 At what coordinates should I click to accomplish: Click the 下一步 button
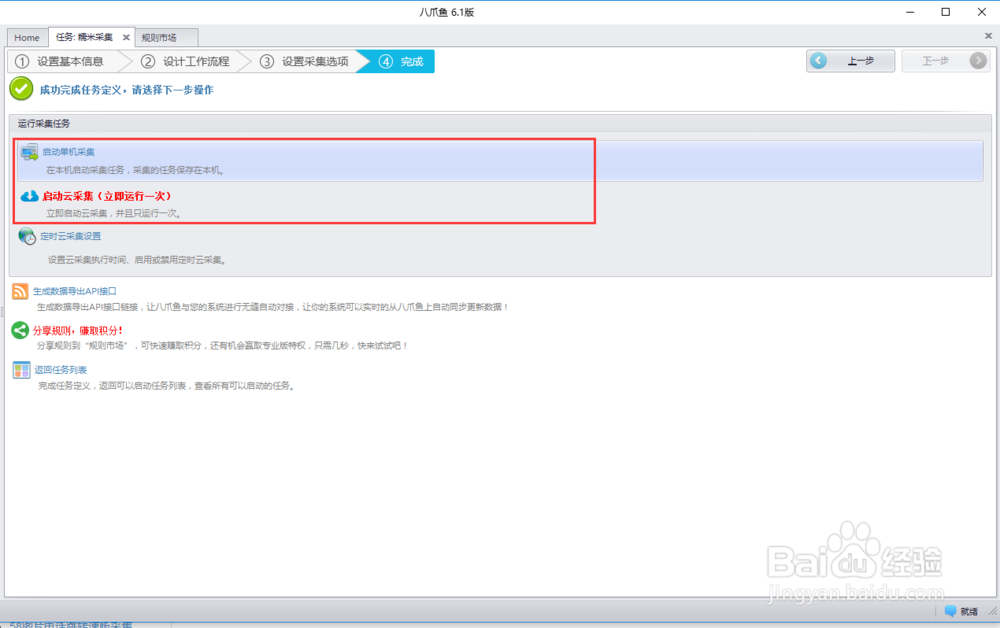pyautogui.click(x=945, y=61)
